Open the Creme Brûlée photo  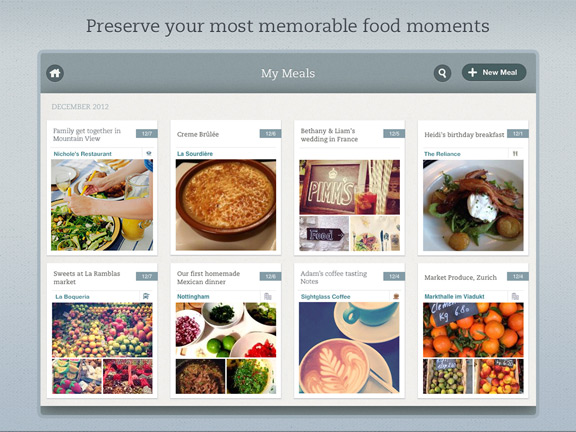[226, 205]
